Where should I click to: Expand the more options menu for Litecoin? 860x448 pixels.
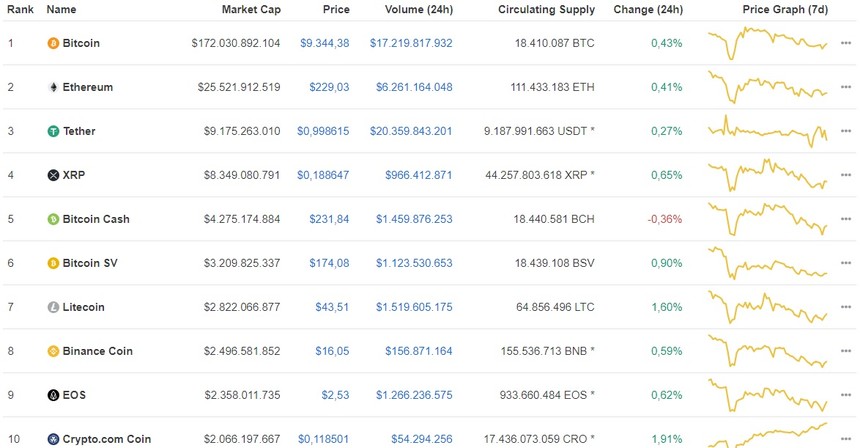point(846,307)
